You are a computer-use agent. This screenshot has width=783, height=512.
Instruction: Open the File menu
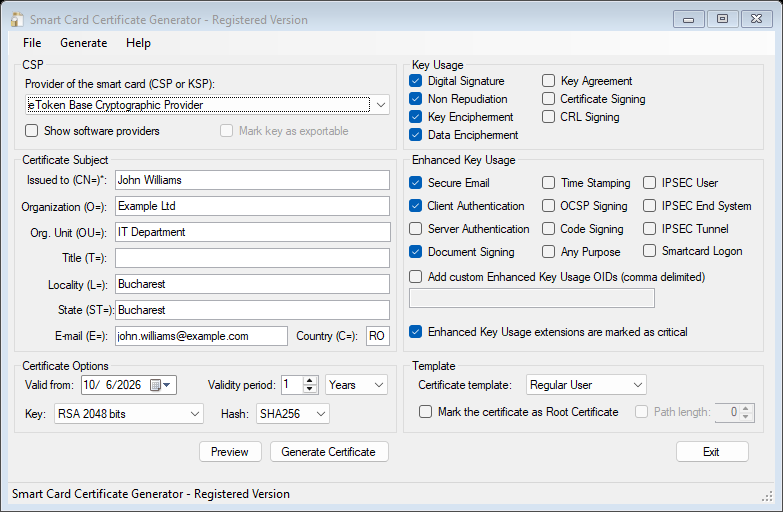32,43
